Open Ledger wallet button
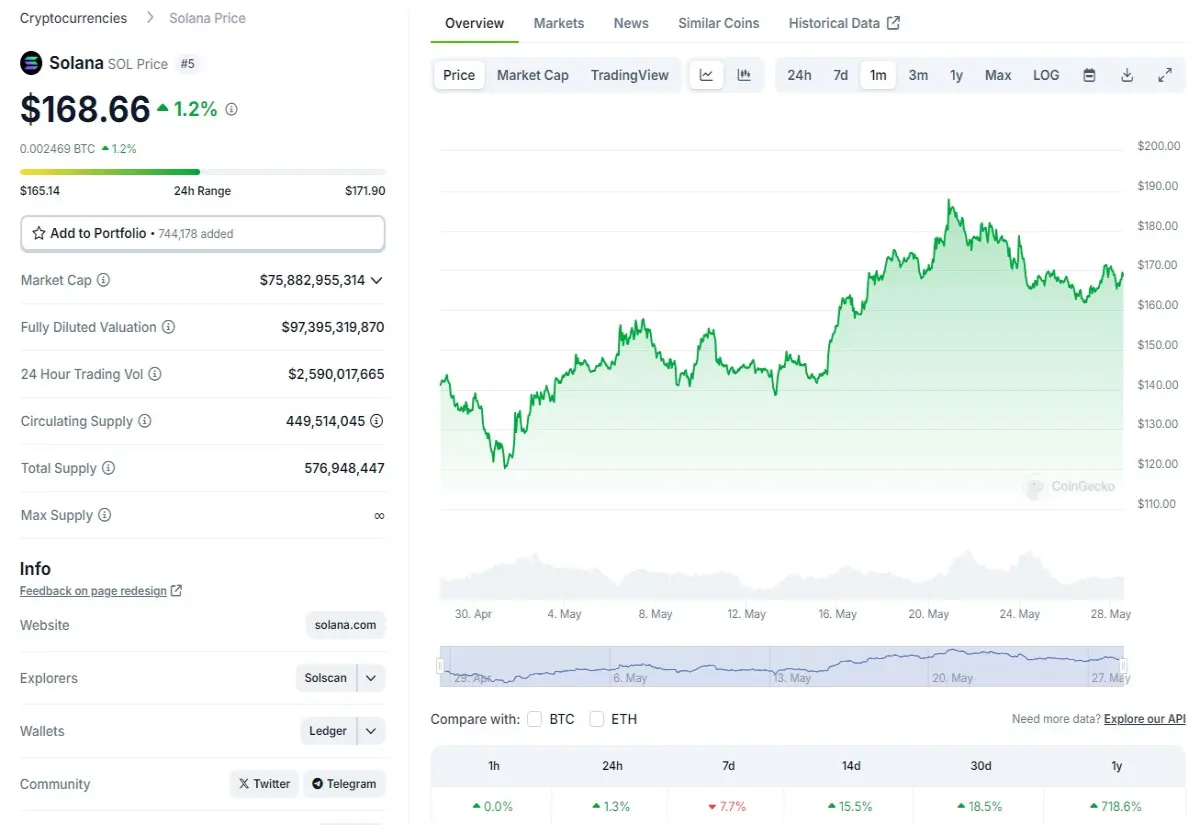1200x825 pixels. point(328,731)
